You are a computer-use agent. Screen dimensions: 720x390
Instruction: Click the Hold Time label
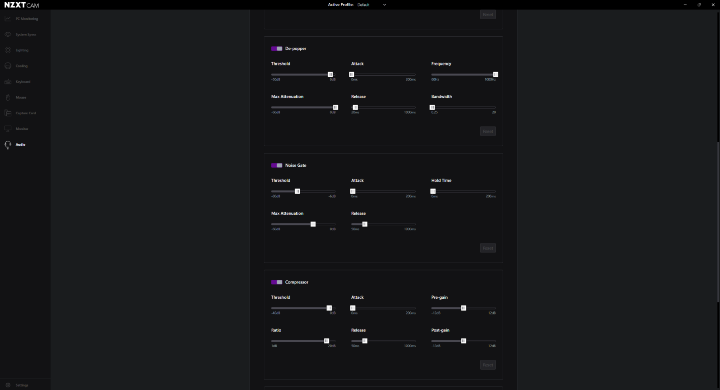click(441, 181)
